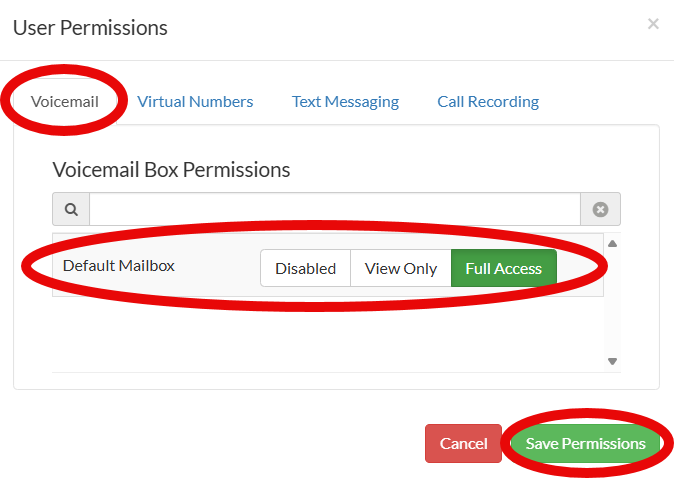Image resolution: width=674 pixels, height=478 pixels.
Task: Go to the Text Messaging tab
Action: [345, 101]
